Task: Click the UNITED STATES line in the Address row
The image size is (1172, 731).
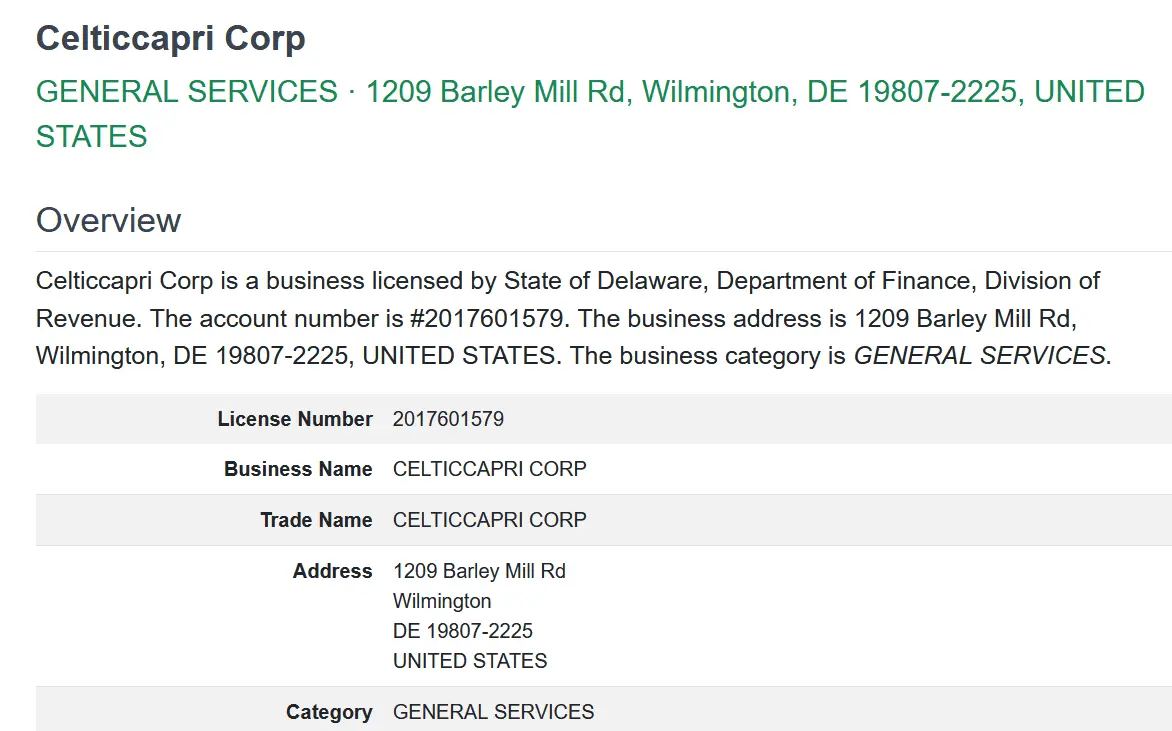Action: [470, 661]
